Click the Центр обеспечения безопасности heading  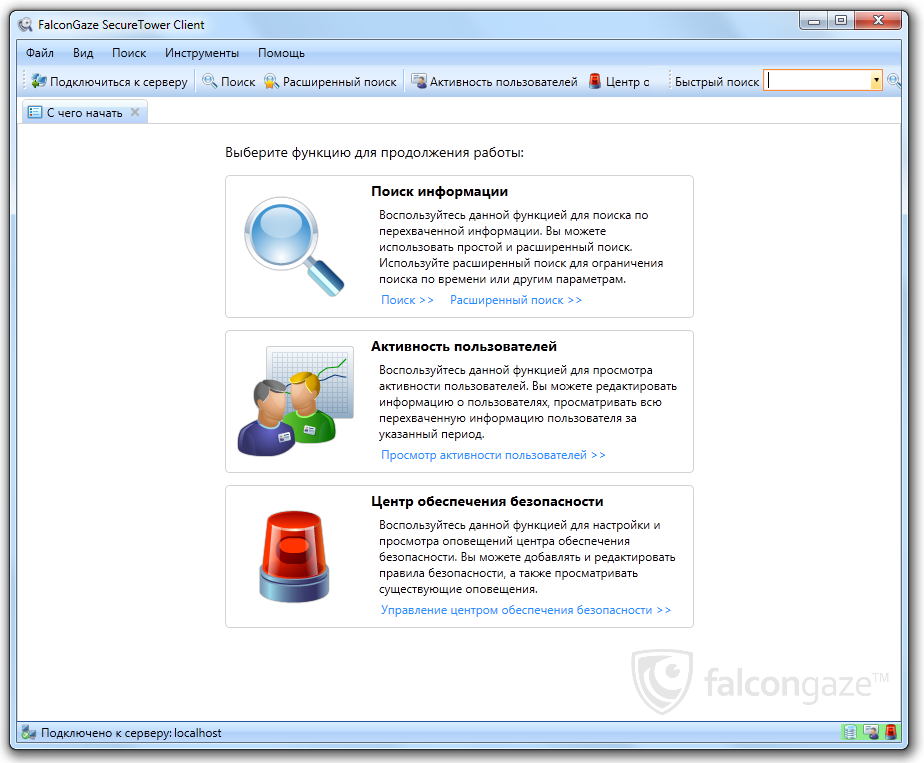487,501
